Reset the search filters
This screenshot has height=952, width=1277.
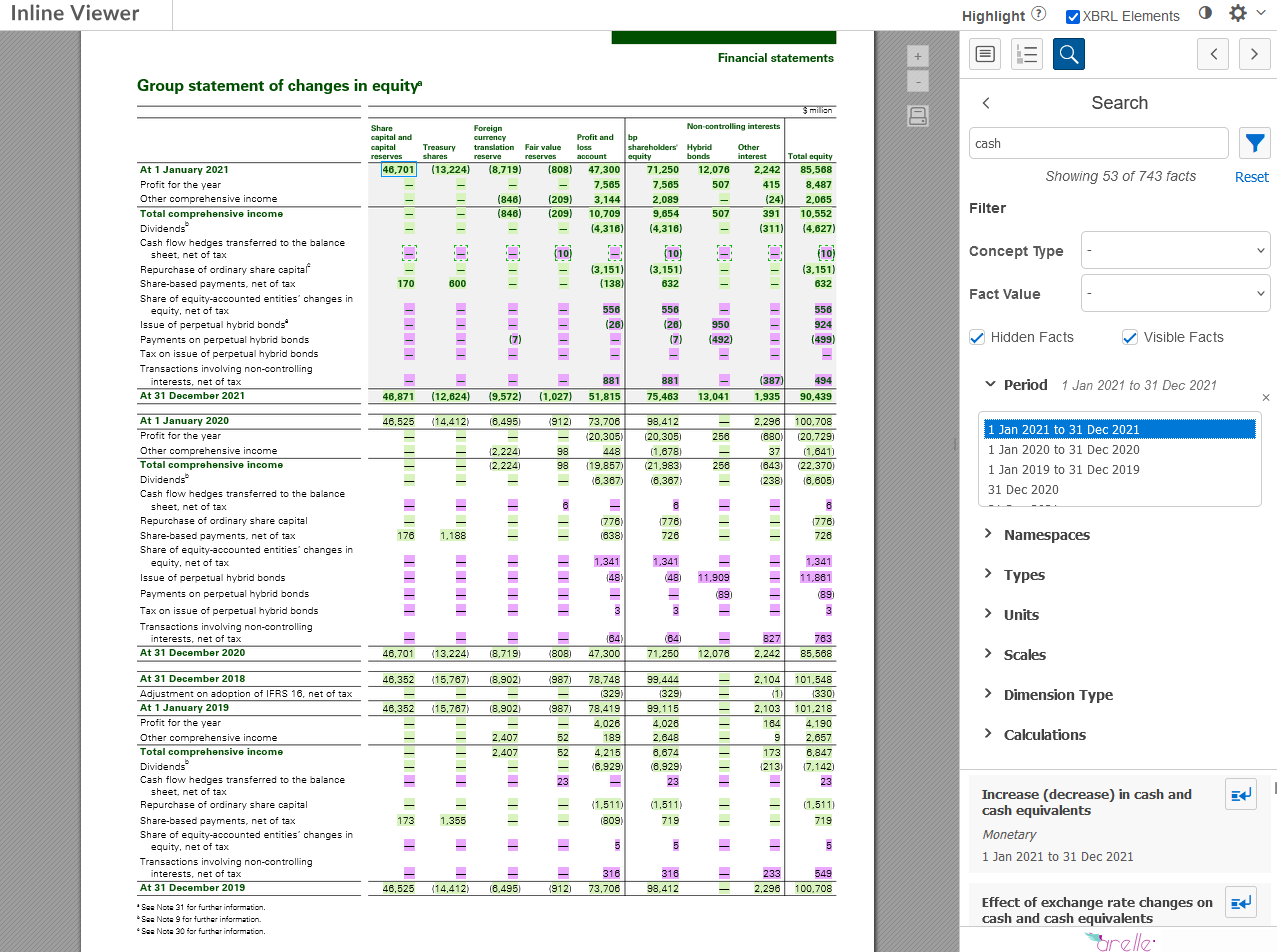tap(1251, 176)
